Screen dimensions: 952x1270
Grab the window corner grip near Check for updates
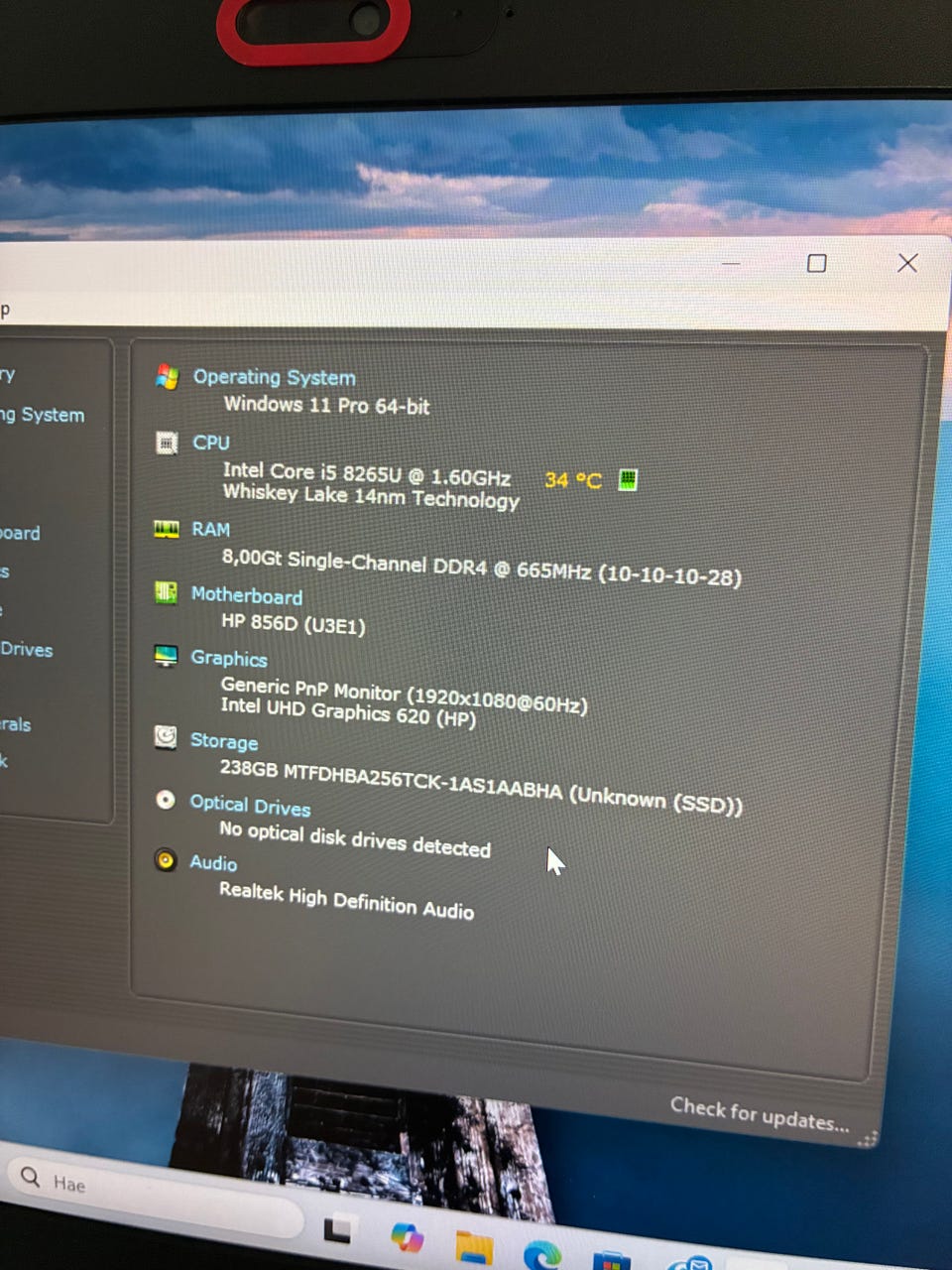(869, 1138)
